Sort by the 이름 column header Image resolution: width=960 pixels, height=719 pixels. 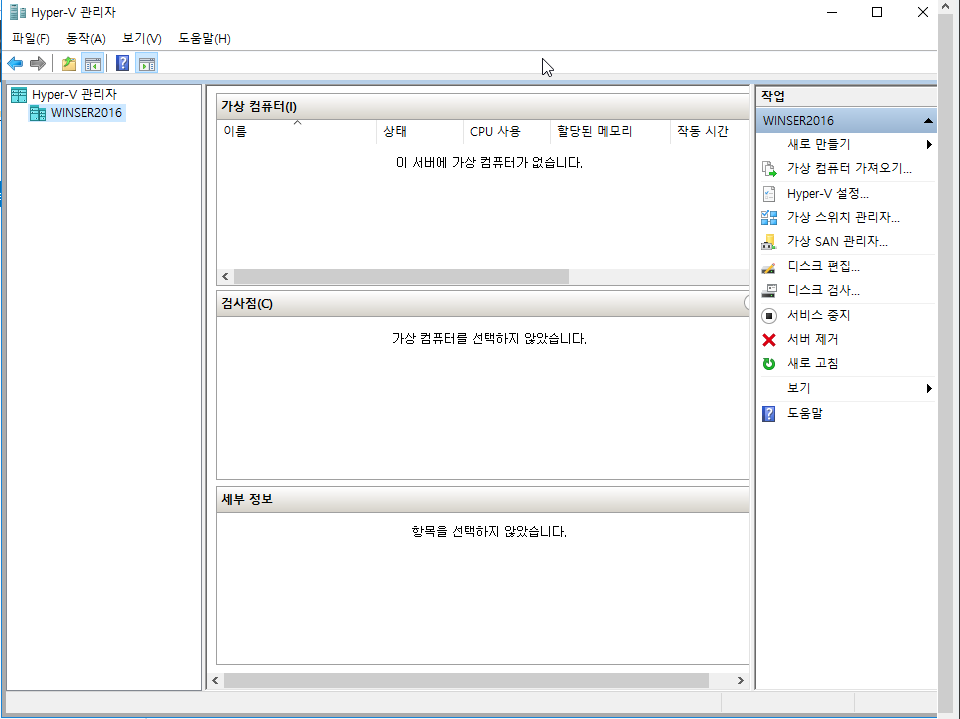click(x=296, y=131)
